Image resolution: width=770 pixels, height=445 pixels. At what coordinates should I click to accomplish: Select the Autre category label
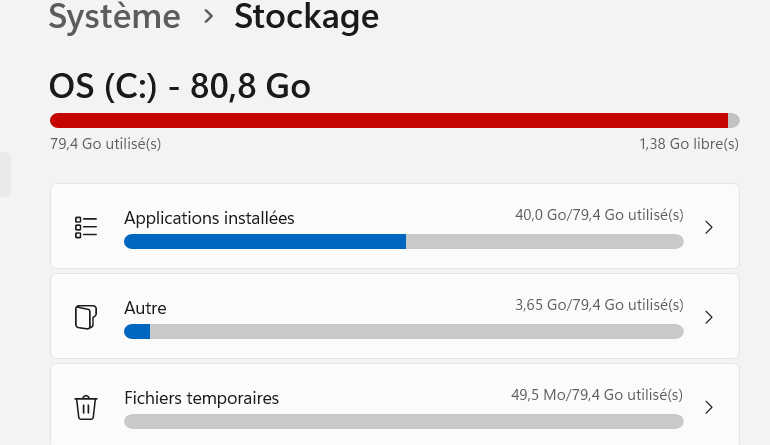145,307
